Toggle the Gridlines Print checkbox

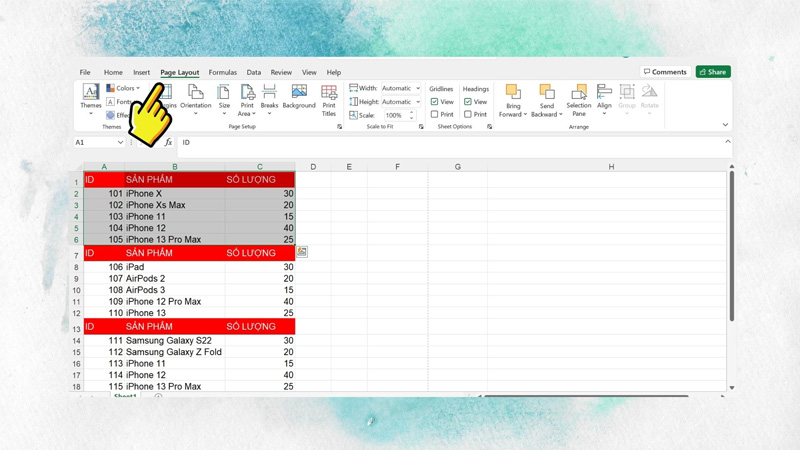point(434,114)
